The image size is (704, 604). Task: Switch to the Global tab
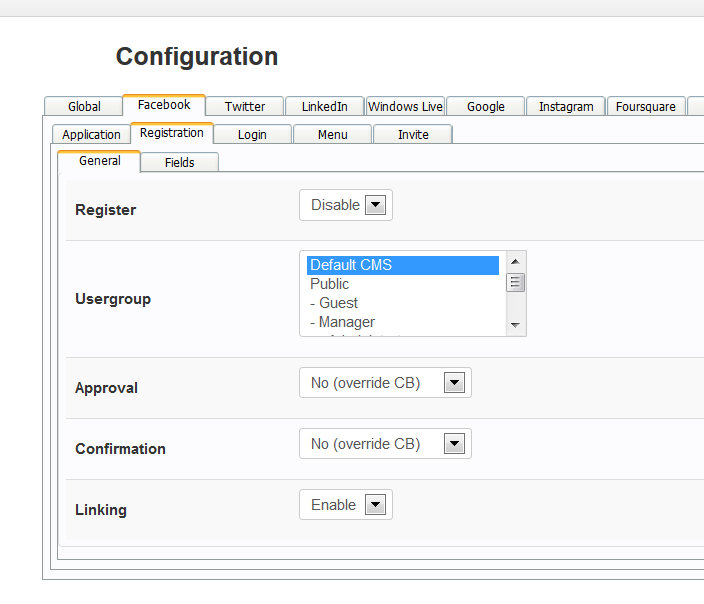click(84, 106)
